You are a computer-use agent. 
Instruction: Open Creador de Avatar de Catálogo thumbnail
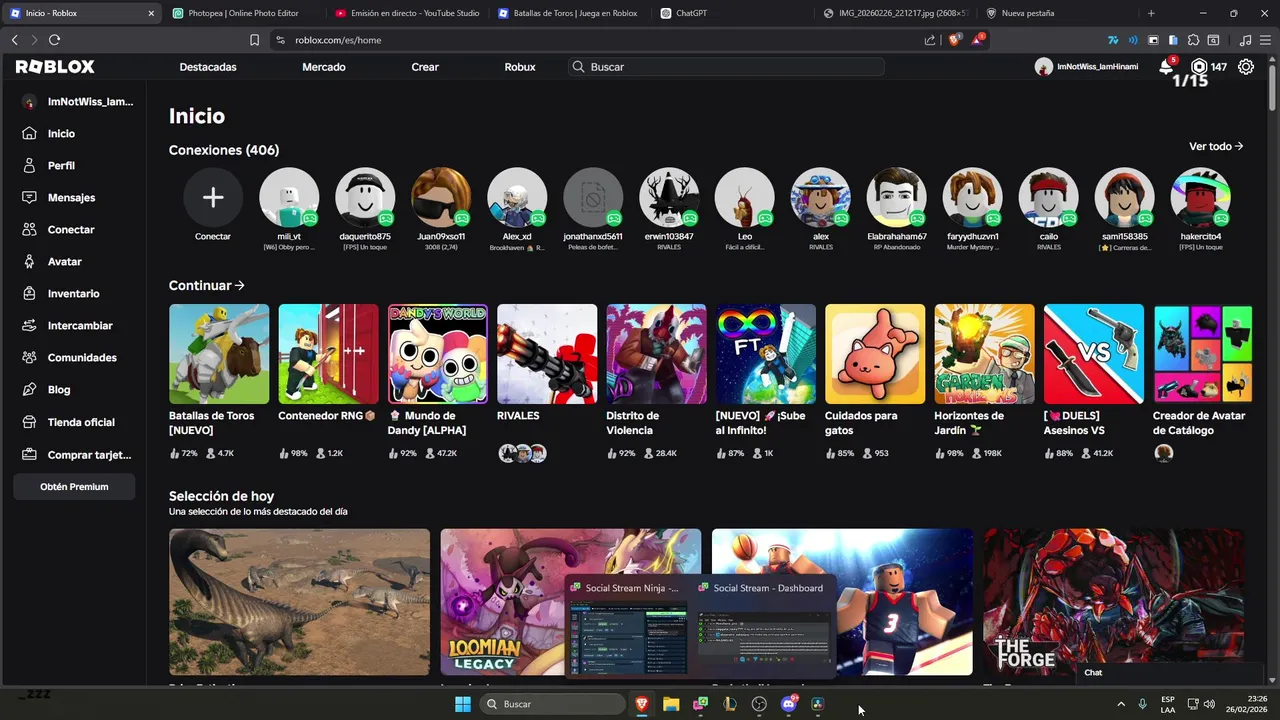(x=1203, y=354)
